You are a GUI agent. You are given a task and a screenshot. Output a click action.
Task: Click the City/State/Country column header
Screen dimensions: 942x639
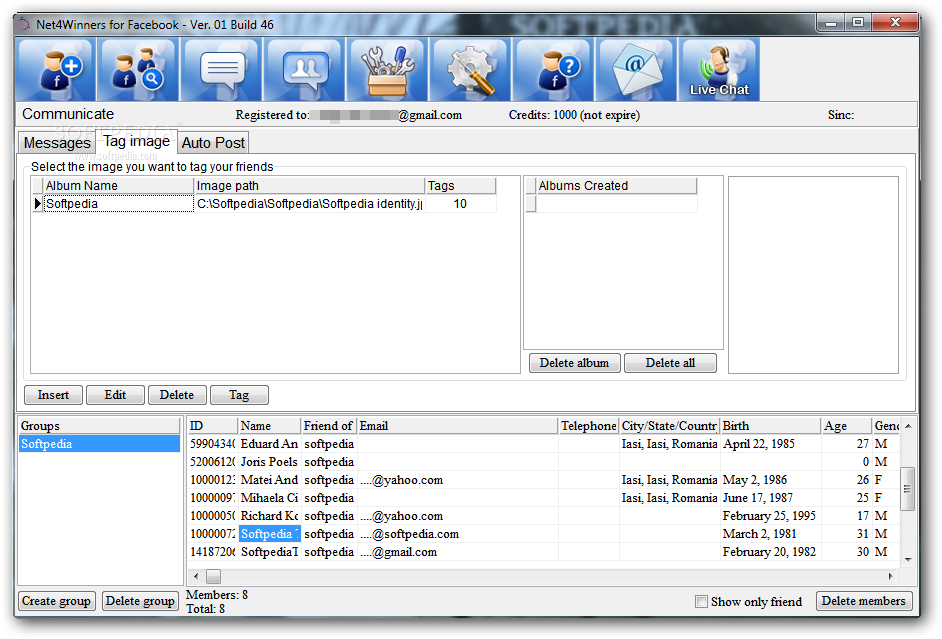click(x=669, y=426)
